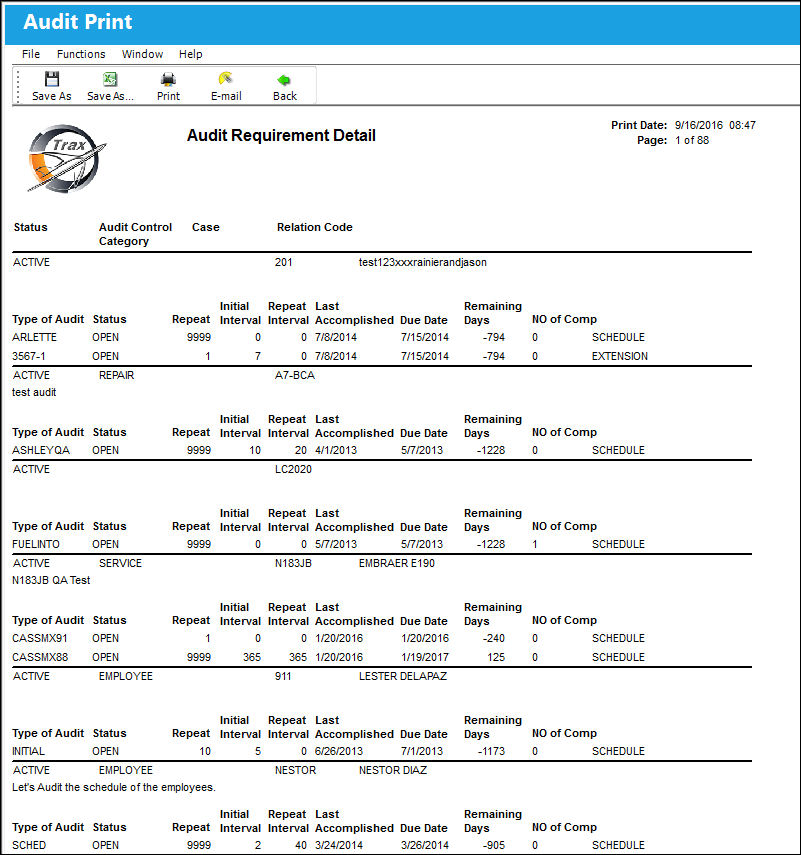Click the EMBRAER E190 text

[397, 563]
